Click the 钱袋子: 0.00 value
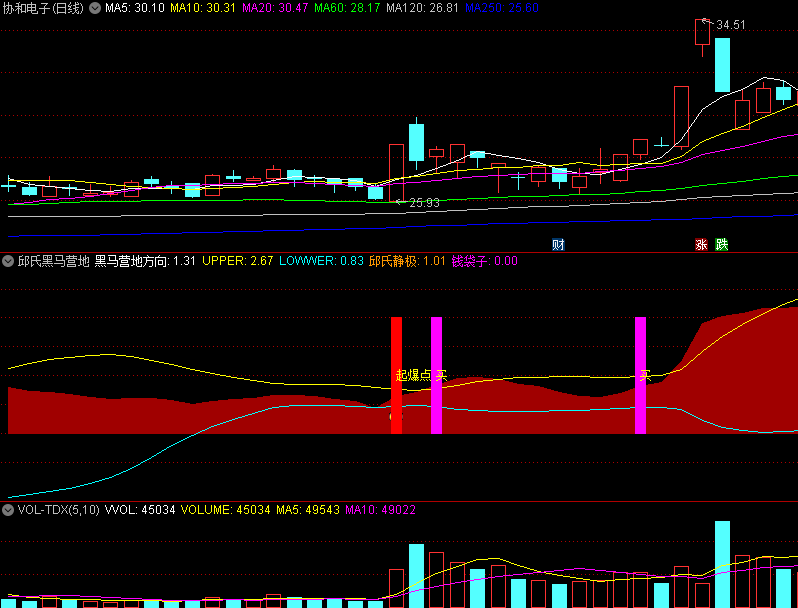This screenshot has width=798, height=608. coord(484,262)
